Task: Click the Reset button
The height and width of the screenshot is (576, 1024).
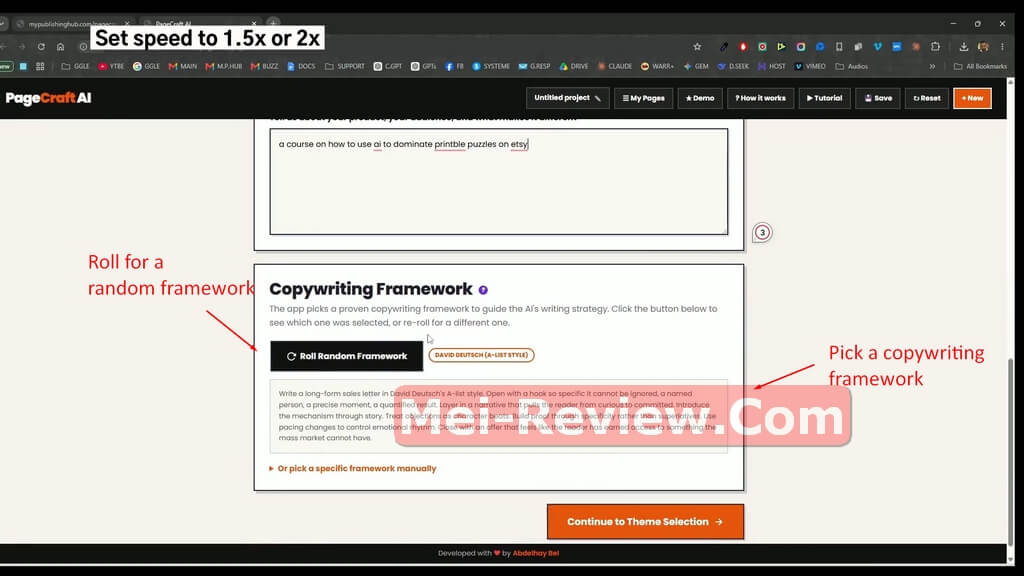Action: point(927,98)
